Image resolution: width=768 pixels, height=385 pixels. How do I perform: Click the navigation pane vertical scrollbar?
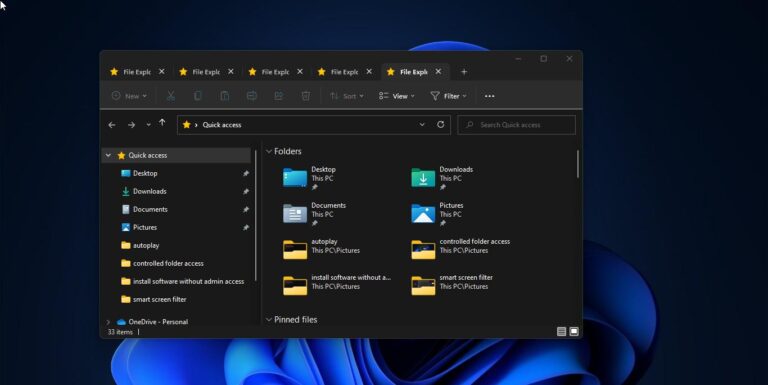coord(256,216)
